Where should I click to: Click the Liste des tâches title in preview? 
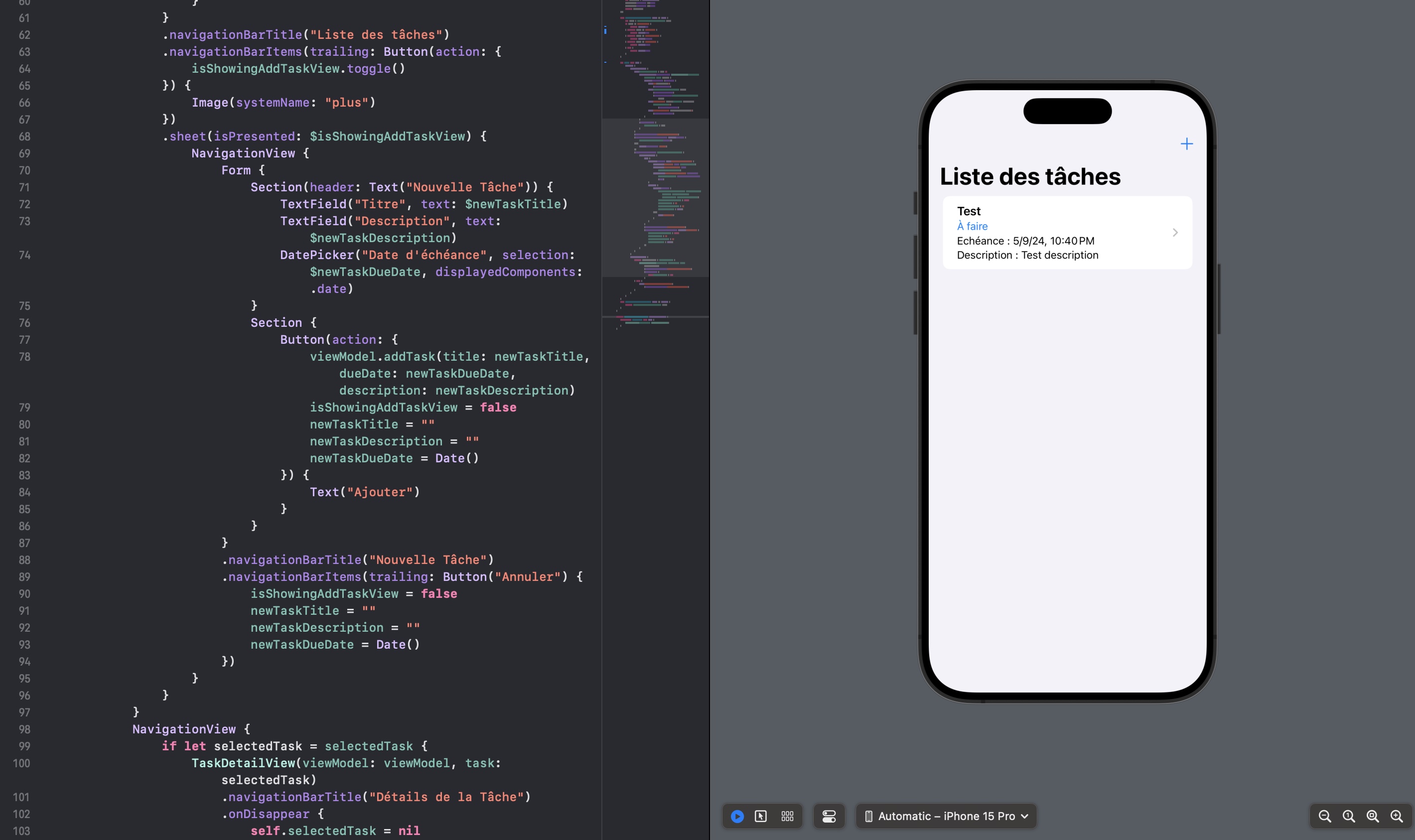1029,176
